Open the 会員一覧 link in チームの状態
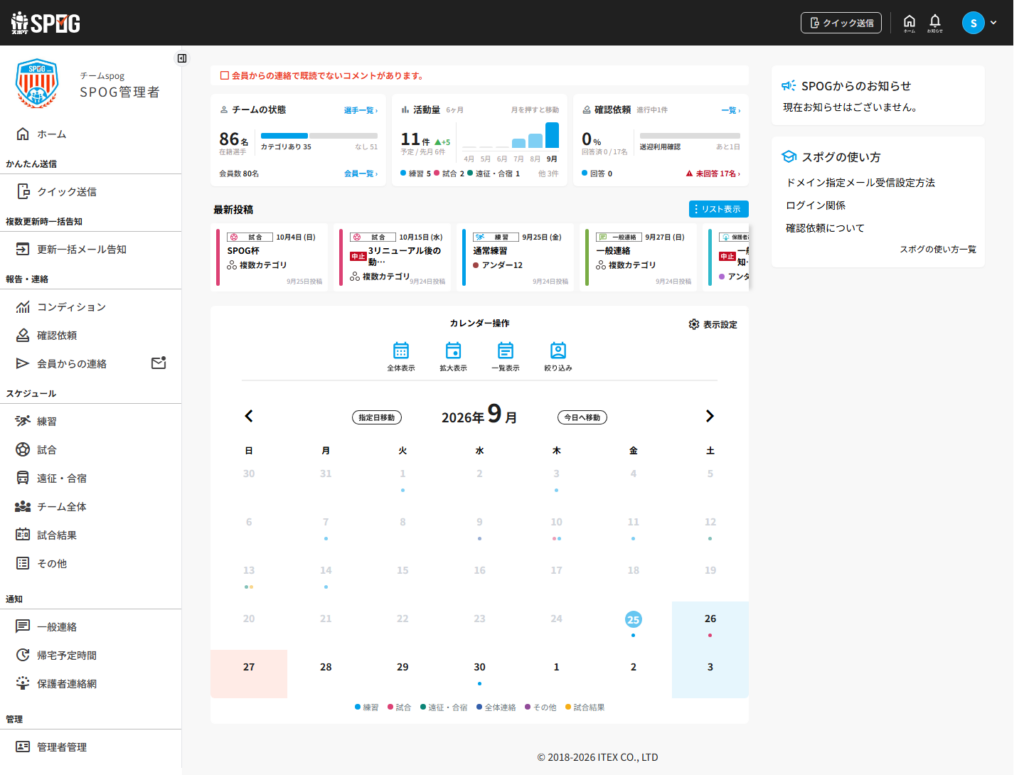This screenshot has height=775, width=1024. pyautogui.click(x=360, y=174)
